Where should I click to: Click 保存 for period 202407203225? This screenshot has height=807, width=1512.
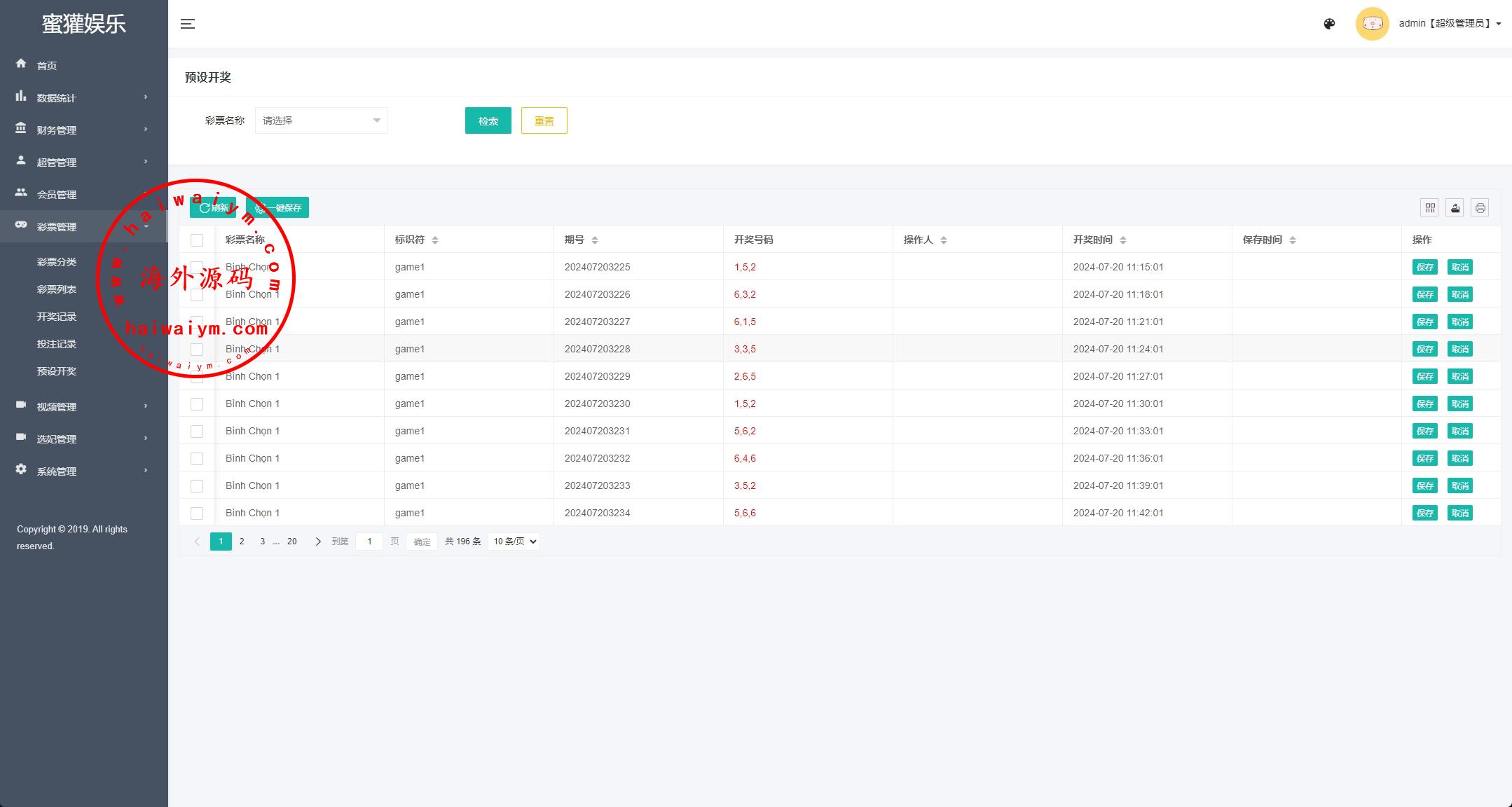pyautogui.click(x=1424, y=267)
